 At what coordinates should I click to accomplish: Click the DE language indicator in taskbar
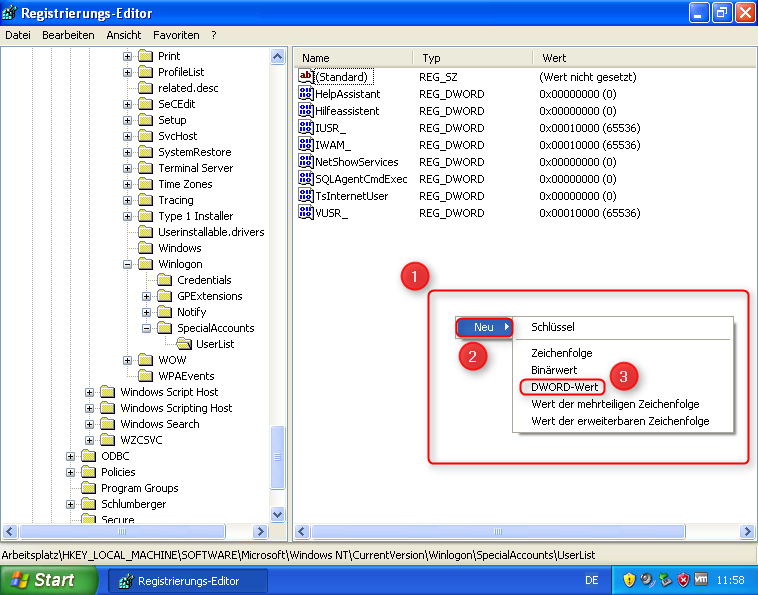click(591, 580)
